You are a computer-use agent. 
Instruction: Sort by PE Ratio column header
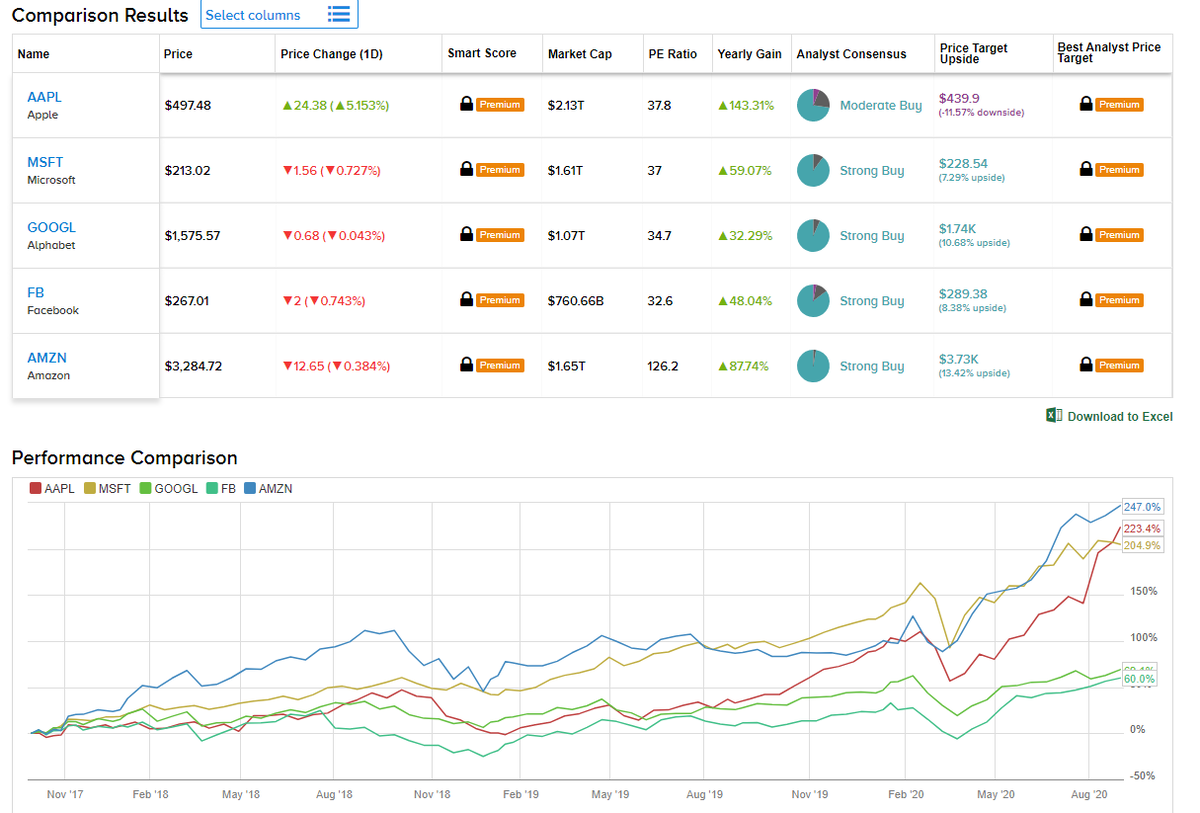pos(672,54)
